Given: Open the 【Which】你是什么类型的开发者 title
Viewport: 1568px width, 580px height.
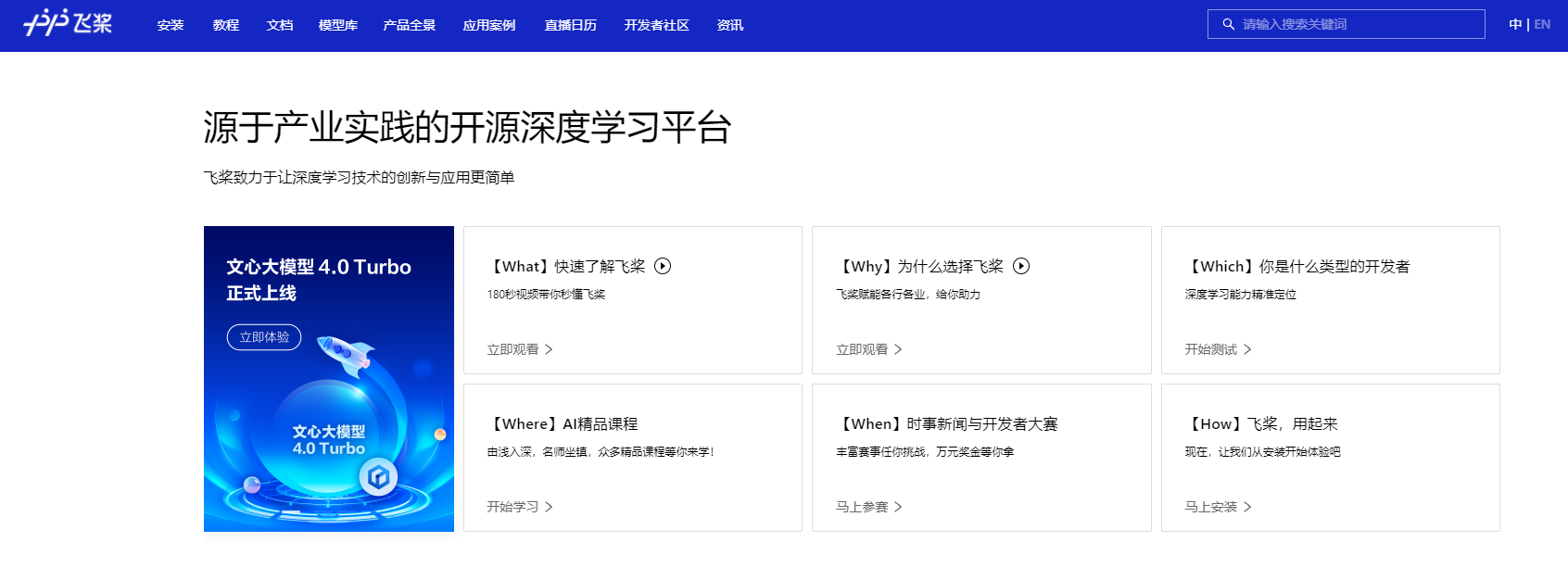Looking at the screenshot, I should pyautogui.click(x=1297, y=267).
